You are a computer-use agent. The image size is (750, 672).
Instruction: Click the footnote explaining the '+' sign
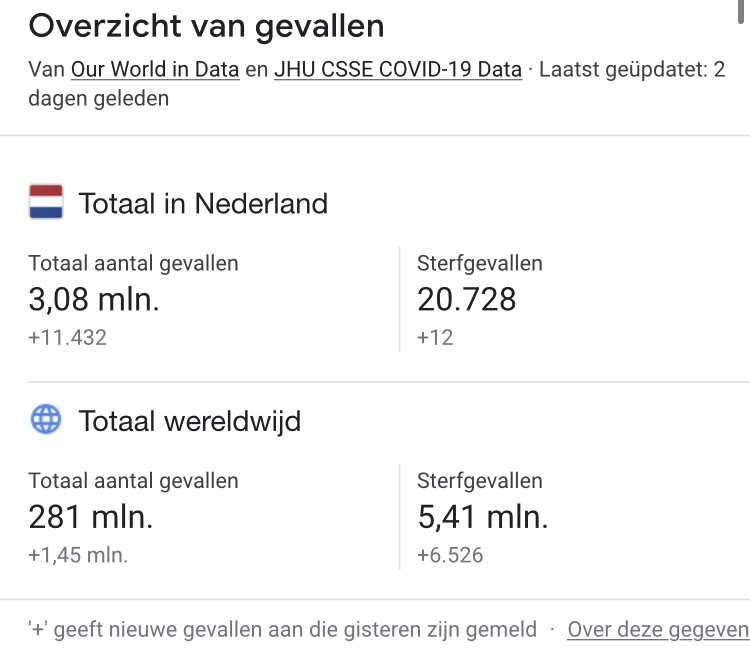[282, 630]
